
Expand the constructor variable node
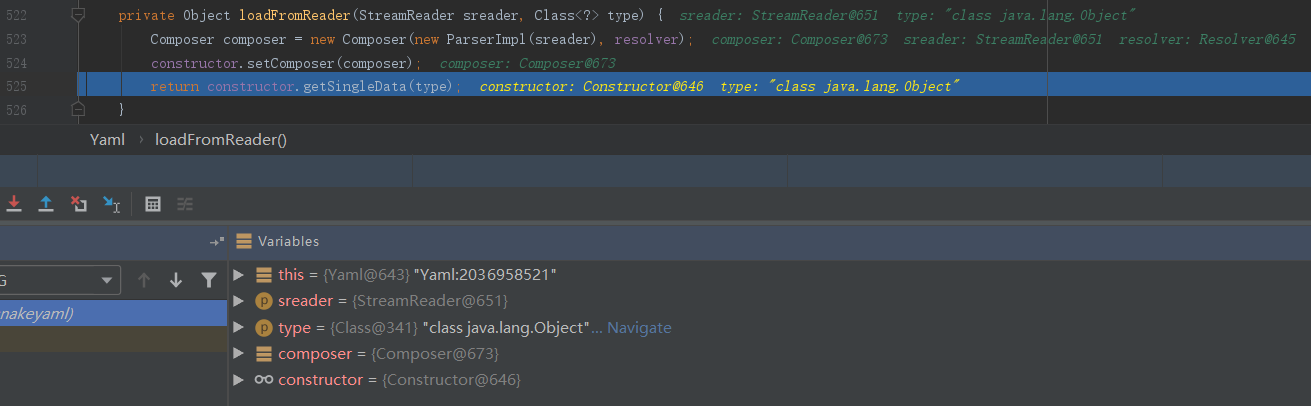click(238, 380)
